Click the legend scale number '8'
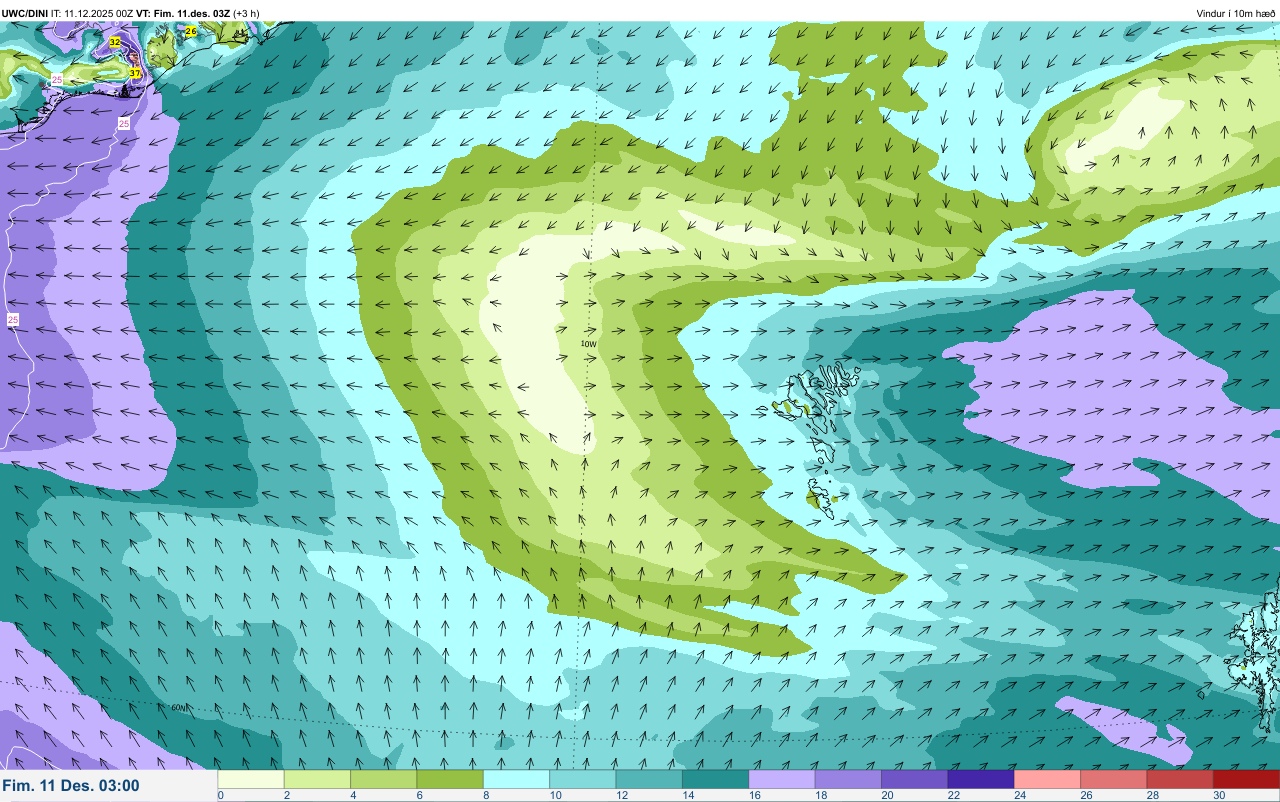Image resolution: width=1280 pixels, height=802 pixels. click(x=485, y=795)
